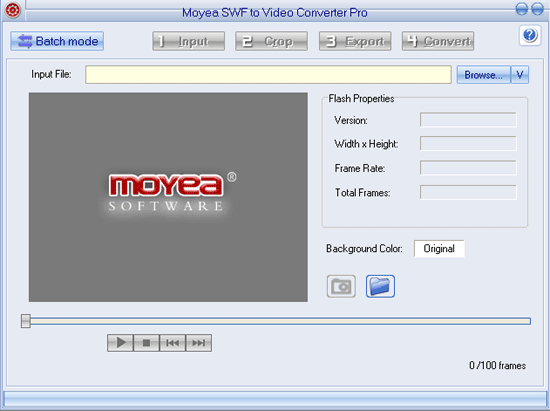Click the bottom conversion progress bar
This screenshot has height=411, width=550.
pos(275,399)
